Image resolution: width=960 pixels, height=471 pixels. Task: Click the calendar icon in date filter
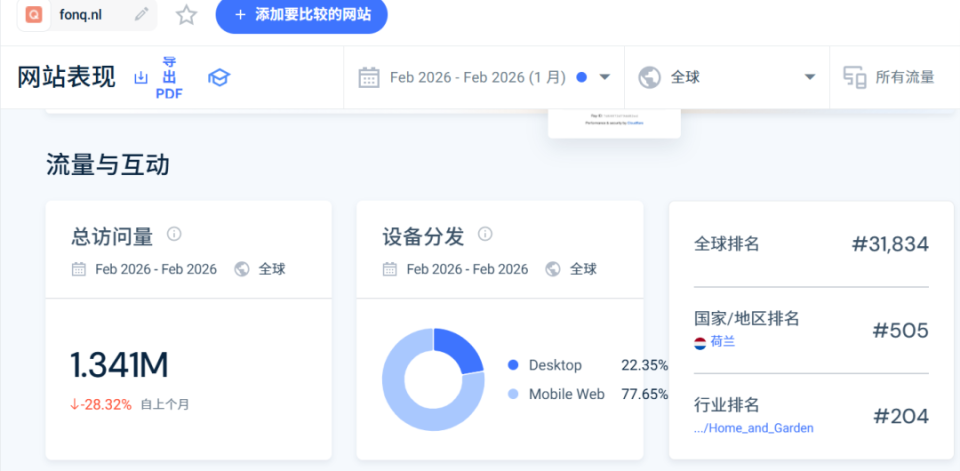369,78
